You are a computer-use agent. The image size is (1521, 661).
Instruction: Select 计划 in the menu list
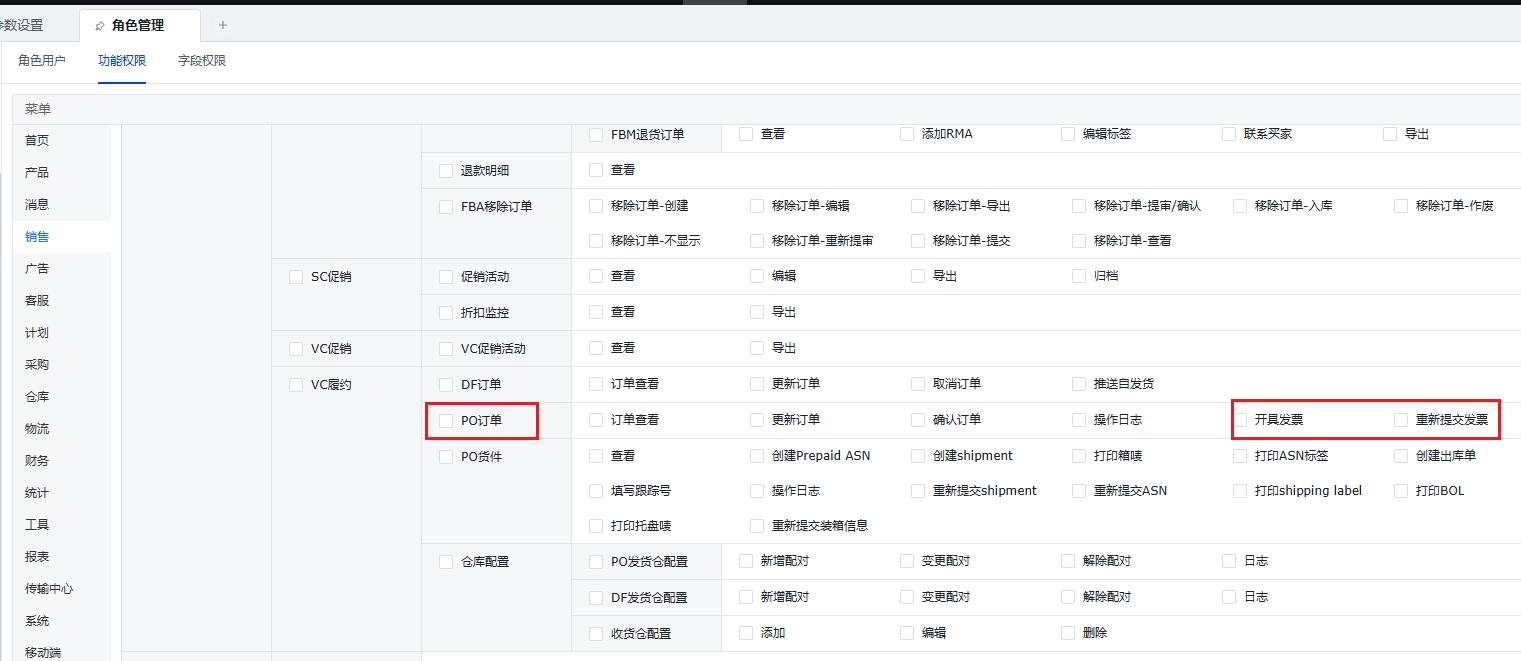click(37, 333)
